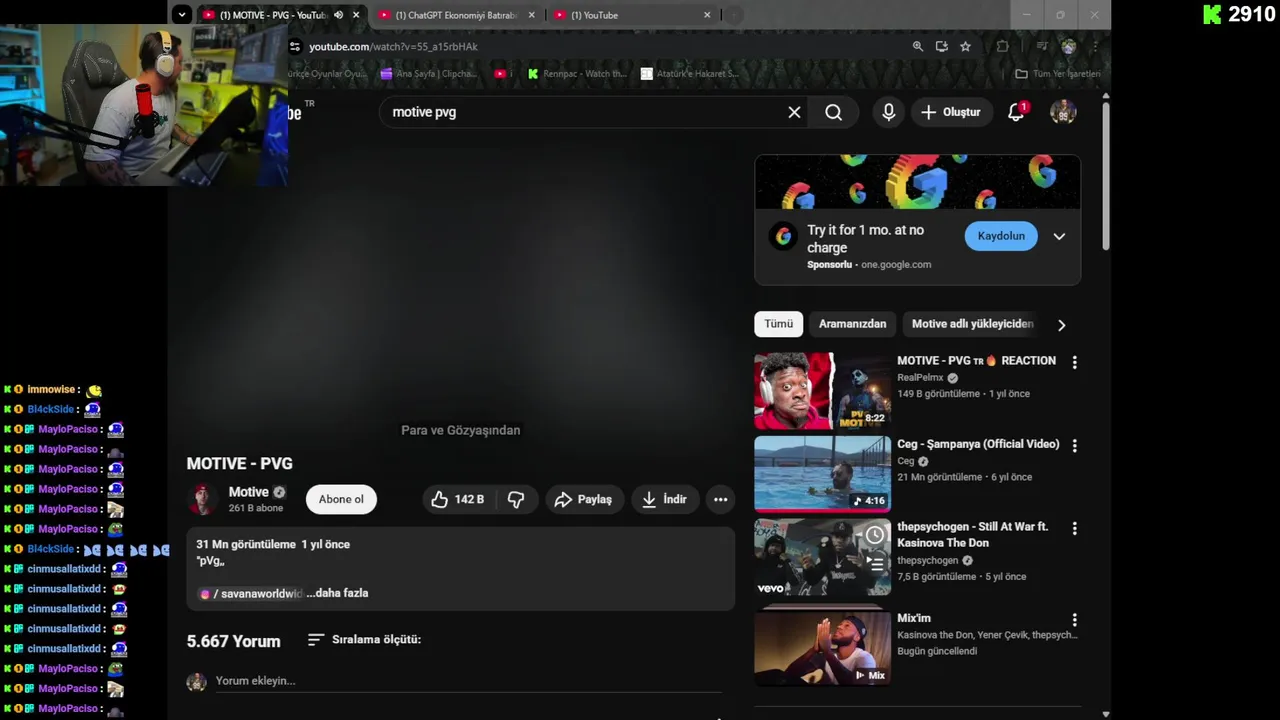Image resolution: width=1280 pixels, height=720 pixels.
Task: Click the Oluştur create button
Action: 951,112
